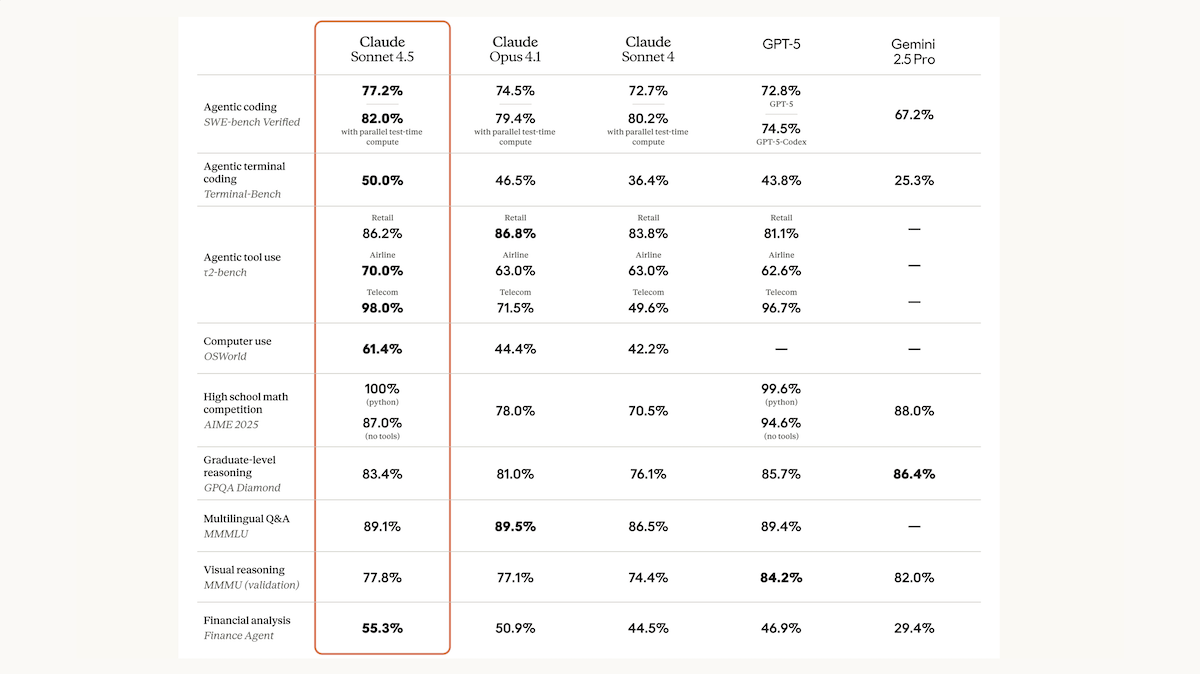This screenshot has height=674, width=1200.
Task: Click the Claude Sonnet 4 column header
Action: pos(648,50)
